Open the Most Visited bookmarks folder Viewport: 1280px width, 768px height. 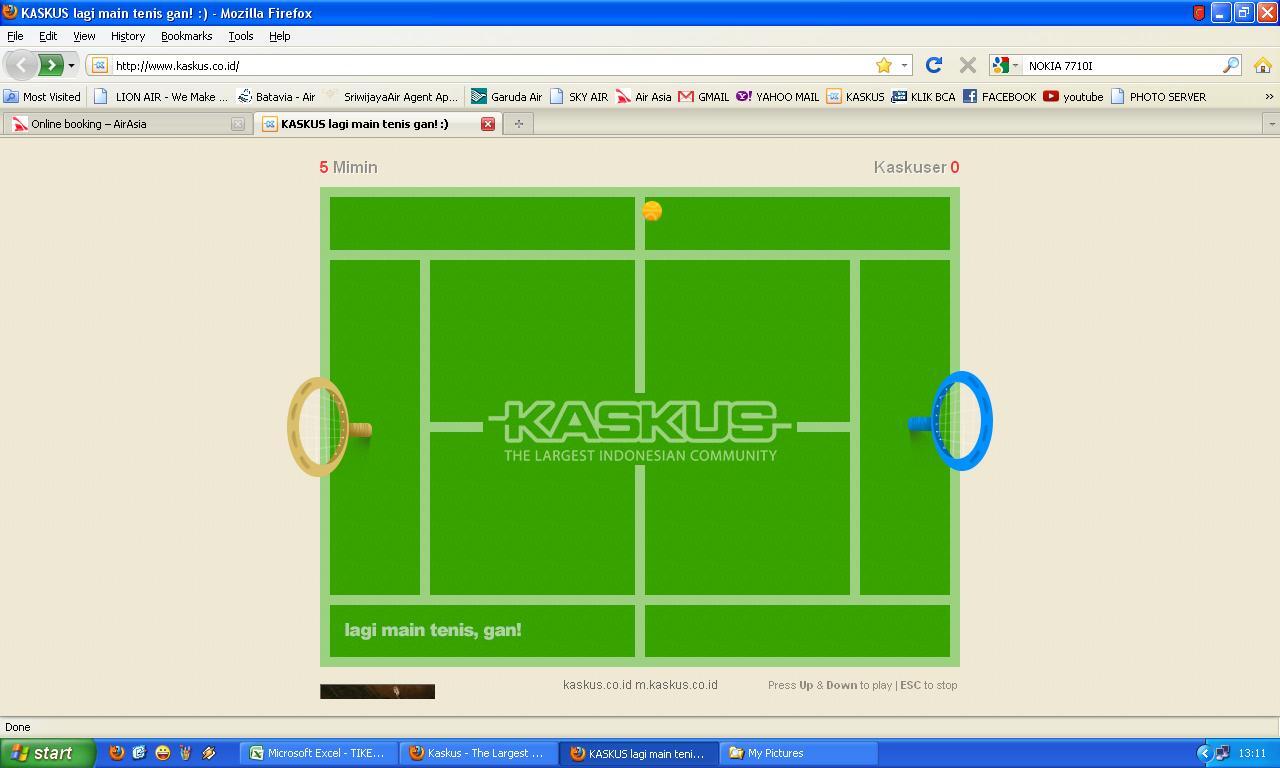(42, 97)
